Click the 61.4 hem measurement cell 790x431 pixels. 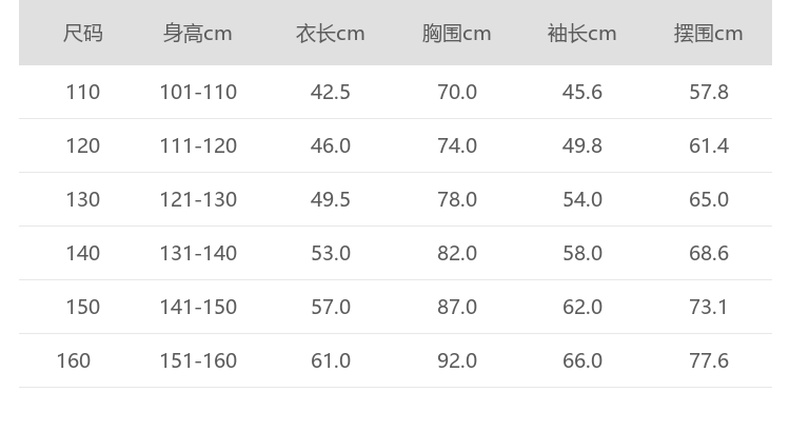click(x=709, y=146)
